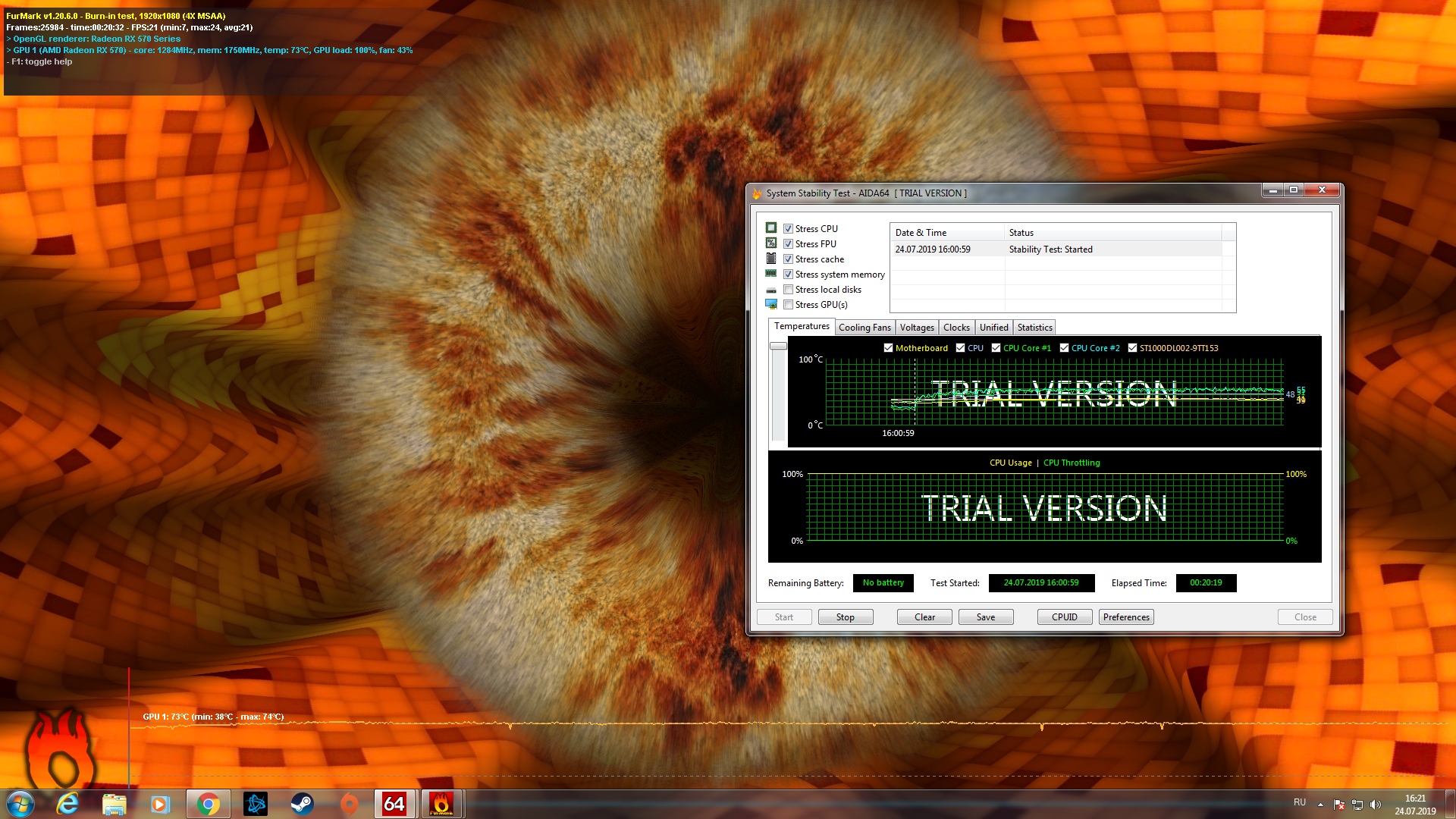Click the temperature graph vertical slider
This screenshot has height=819, width=1456.
(x=778, y=347)
